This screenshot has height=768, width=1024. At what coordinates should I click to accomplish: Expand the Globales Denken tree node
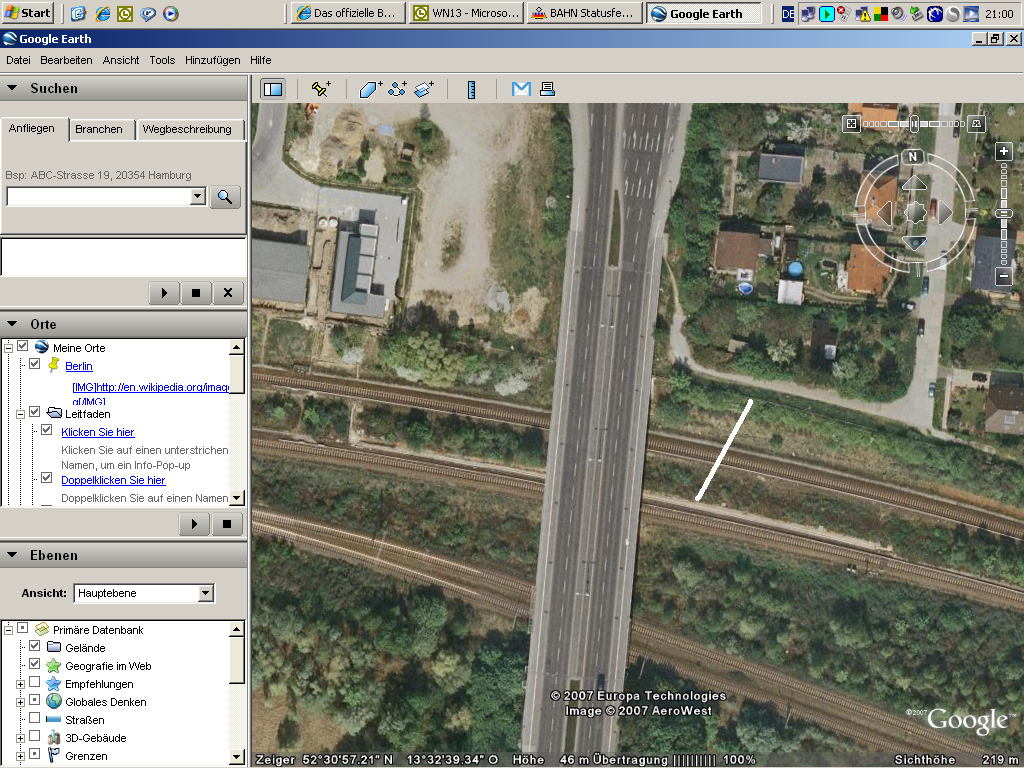click(20, 703)
